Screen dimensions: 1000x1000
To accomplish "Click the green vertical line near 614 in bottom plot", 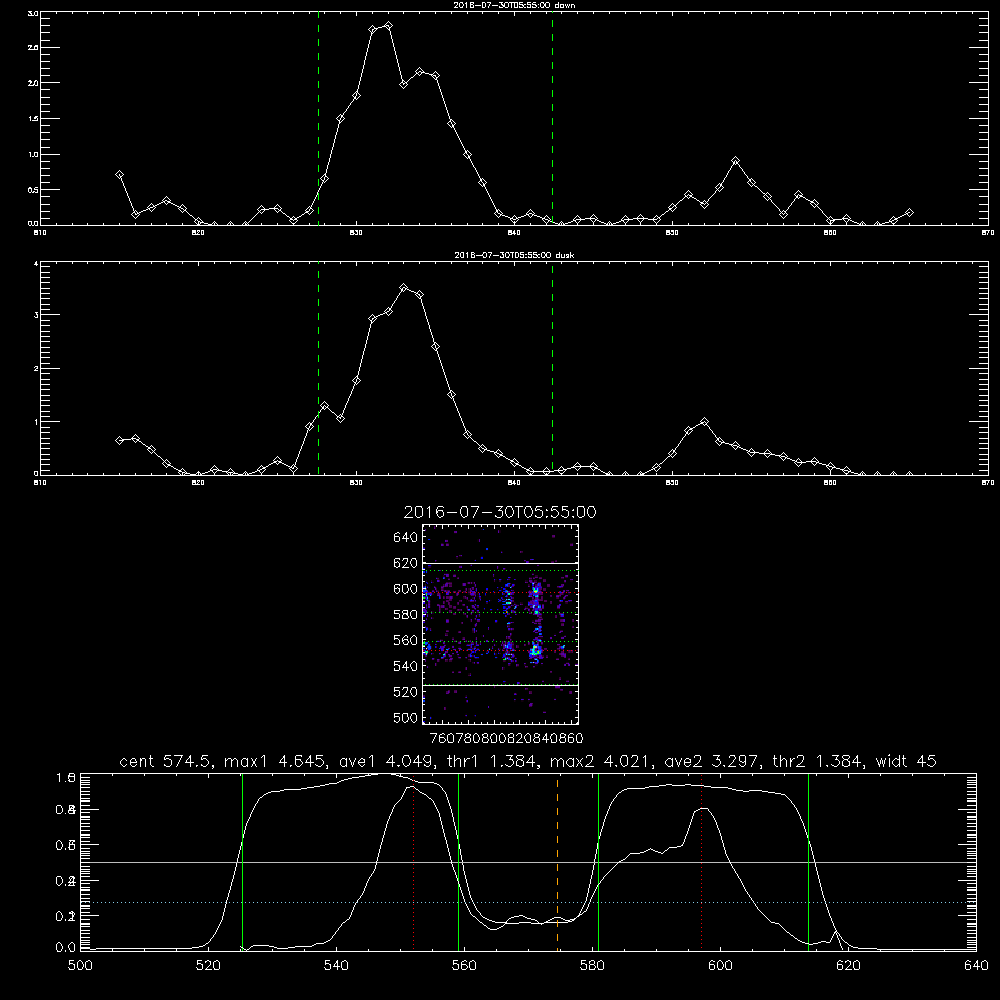I will [x=808, y=861].
